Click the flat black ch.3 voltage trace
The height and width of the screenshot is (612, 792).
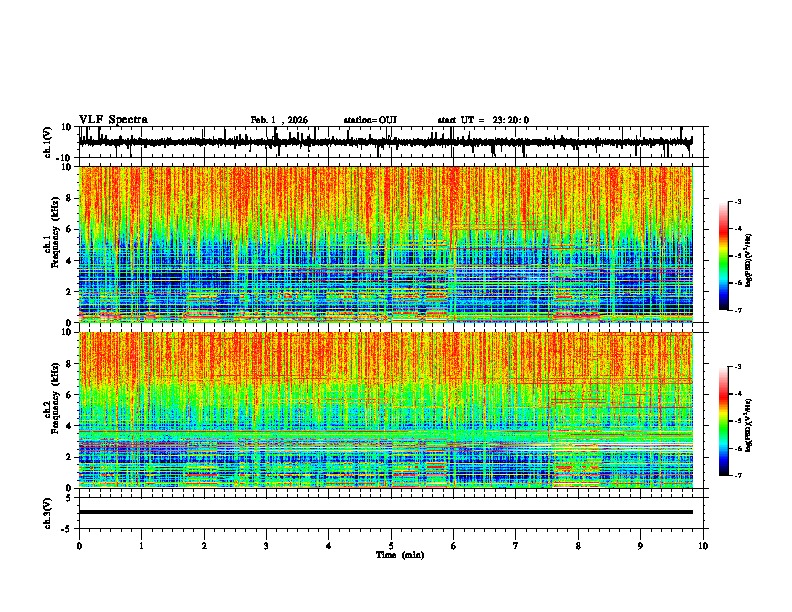click(x=385, y=512)
